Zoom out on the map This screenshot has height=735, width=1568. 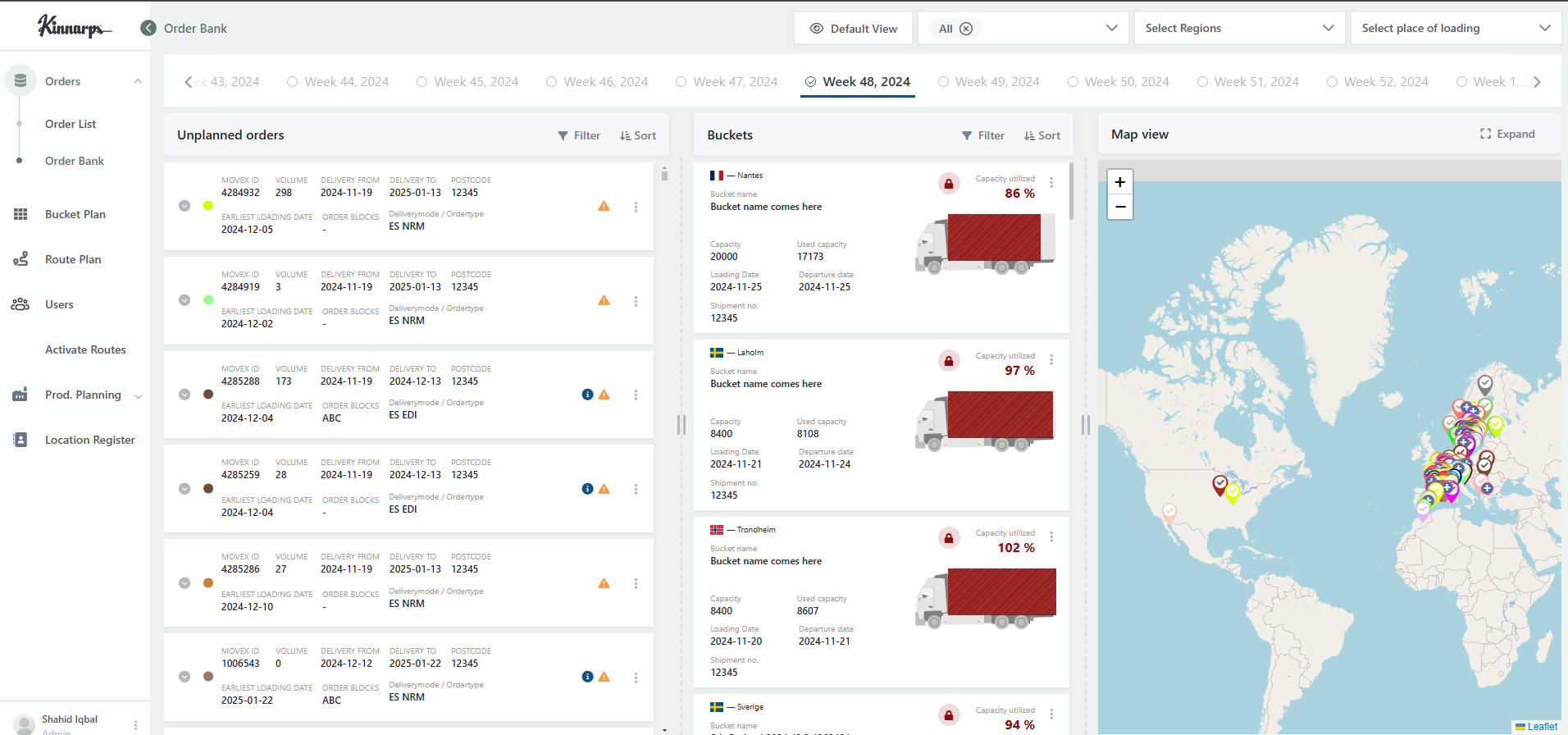(1120, 207)
